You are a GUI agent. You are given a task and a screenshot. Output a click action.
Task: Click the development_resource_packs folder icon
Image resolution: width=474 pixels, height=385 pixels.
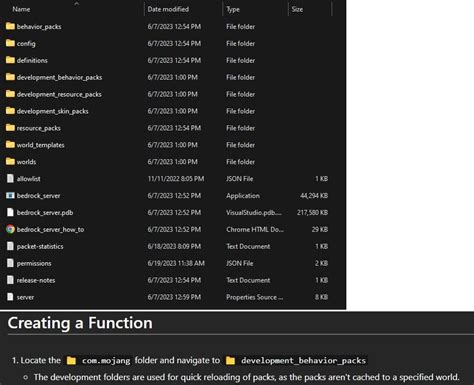tap(10, 94)
